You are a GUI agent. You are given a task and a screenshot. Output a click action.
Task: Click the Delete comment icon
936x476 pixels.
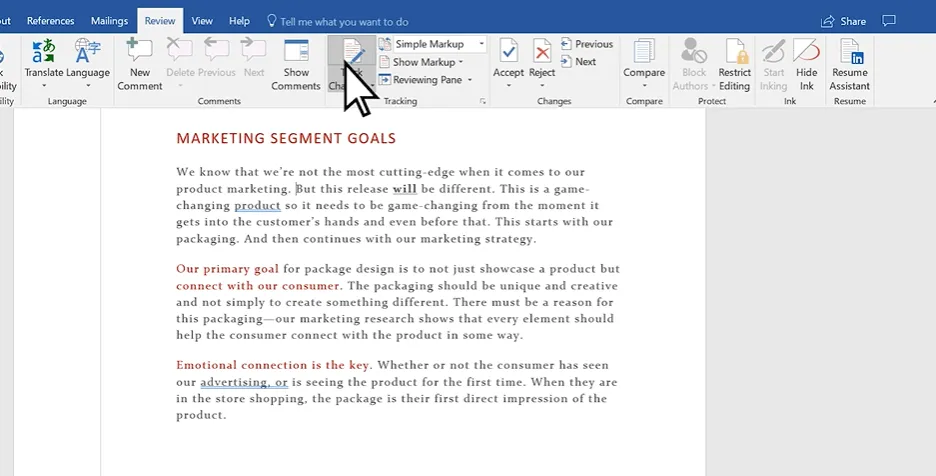(x=180, y=51)
